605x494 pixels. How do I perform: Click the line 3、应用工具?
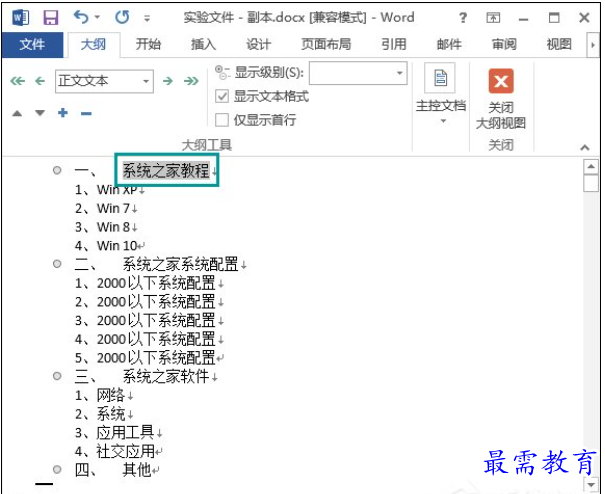[x=115, y=433]
